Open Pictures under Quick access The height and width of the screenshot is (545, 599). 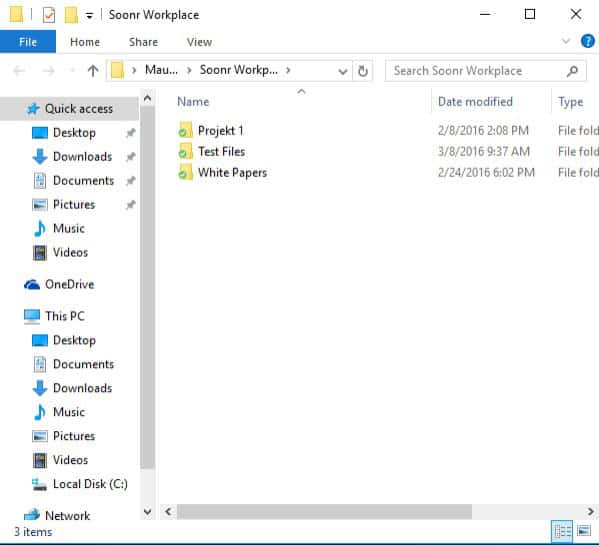click(74, 205)
